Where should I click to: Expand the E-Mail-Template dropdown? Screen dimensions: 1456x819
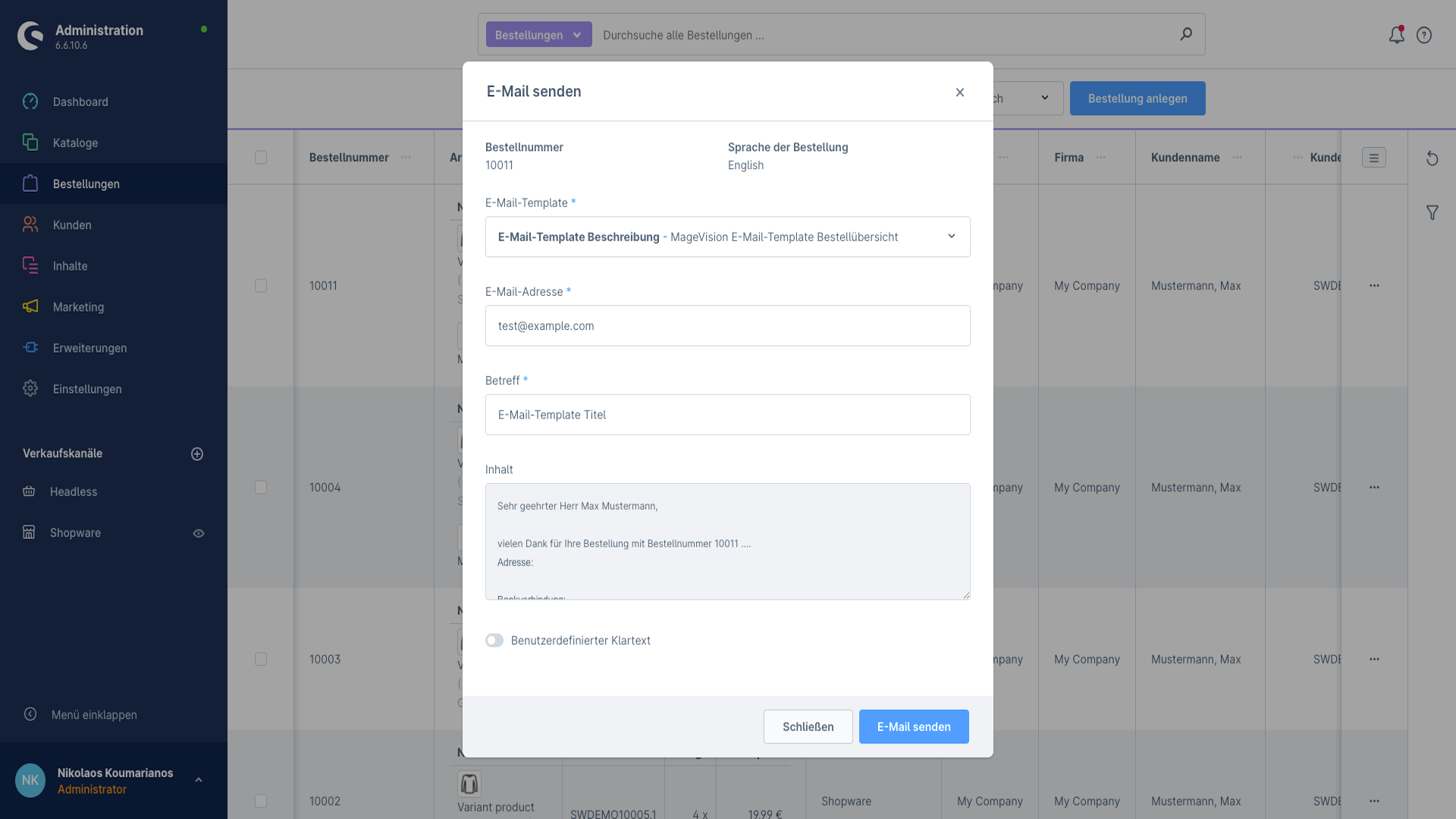point(951,237)
